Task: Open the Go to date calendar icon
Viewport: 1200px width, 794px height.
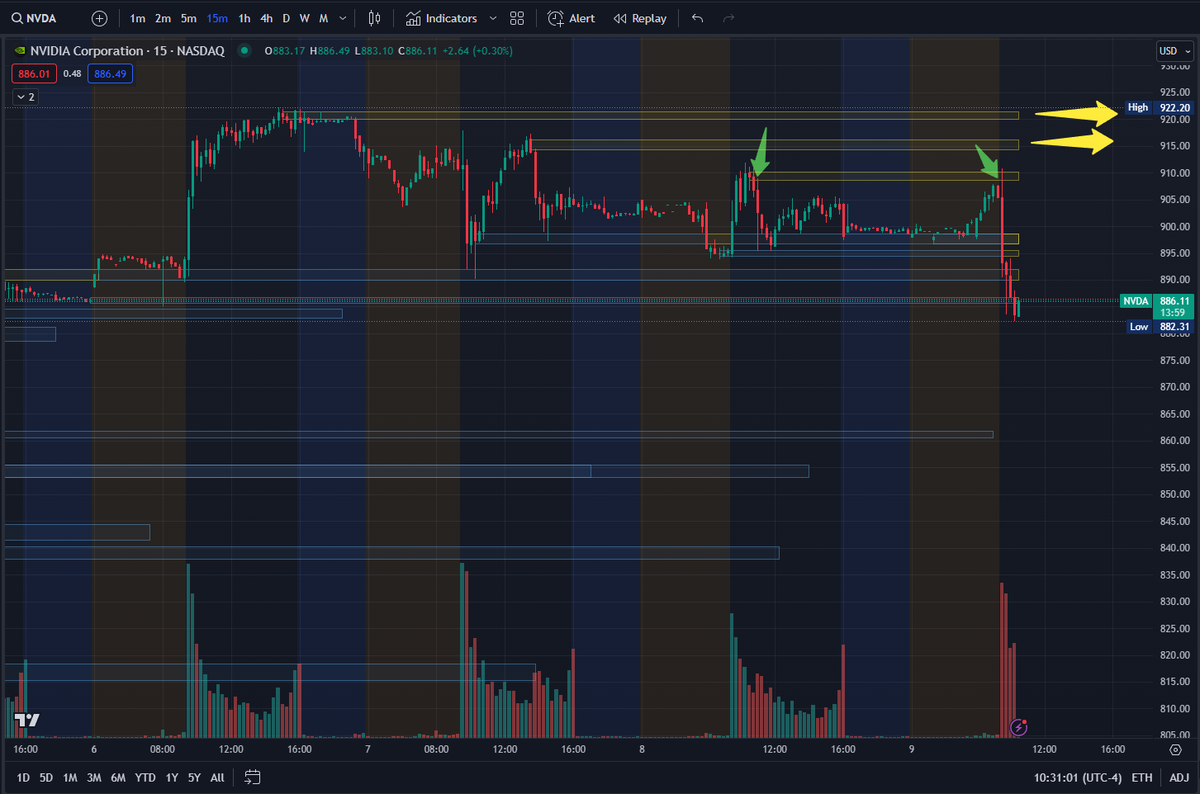Action: (x=252, y=777)
